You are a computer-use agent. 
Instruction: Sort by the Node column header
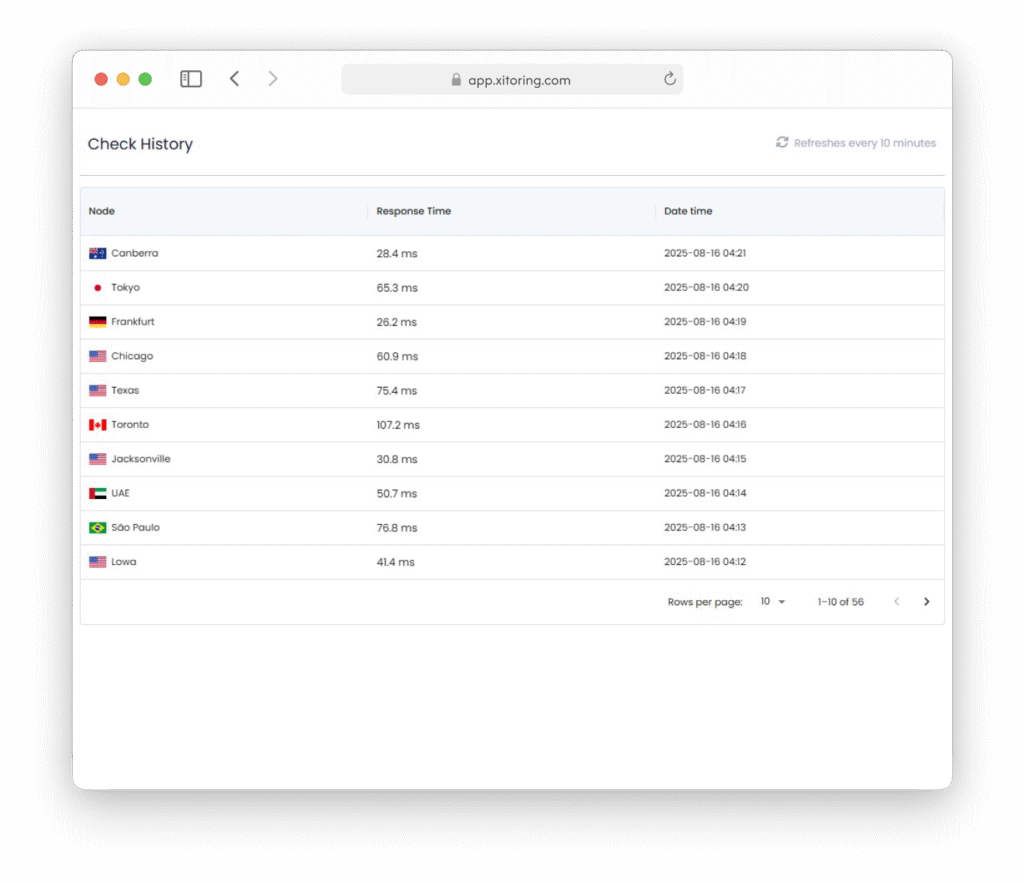102,211
